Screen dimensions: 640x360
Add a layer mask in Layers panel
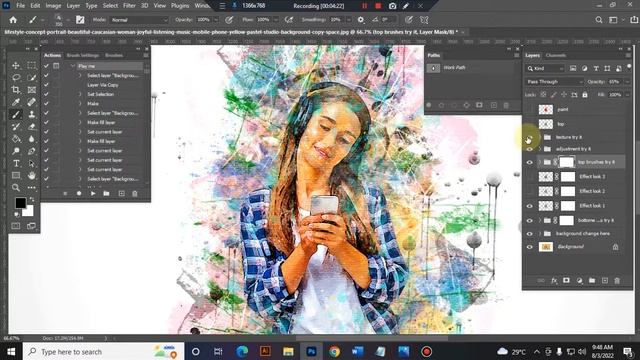click(566, 280)
